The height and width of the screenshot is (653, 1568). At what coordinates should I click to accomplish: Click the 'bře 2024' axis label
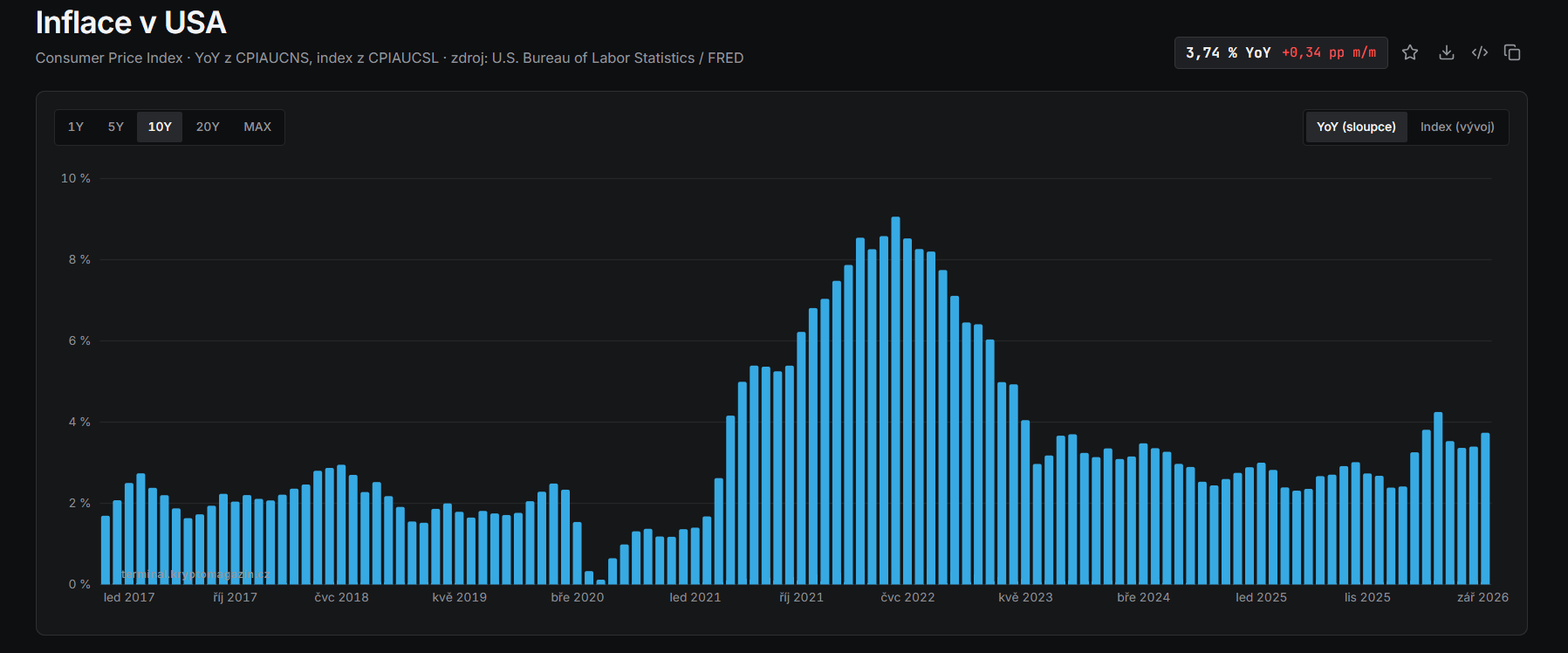[1143, 597]
